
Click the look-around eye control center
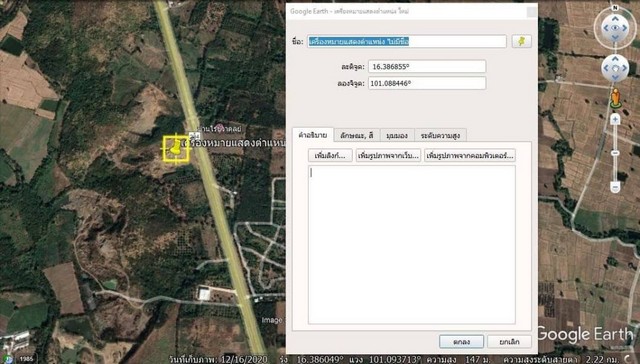point(615,28)
